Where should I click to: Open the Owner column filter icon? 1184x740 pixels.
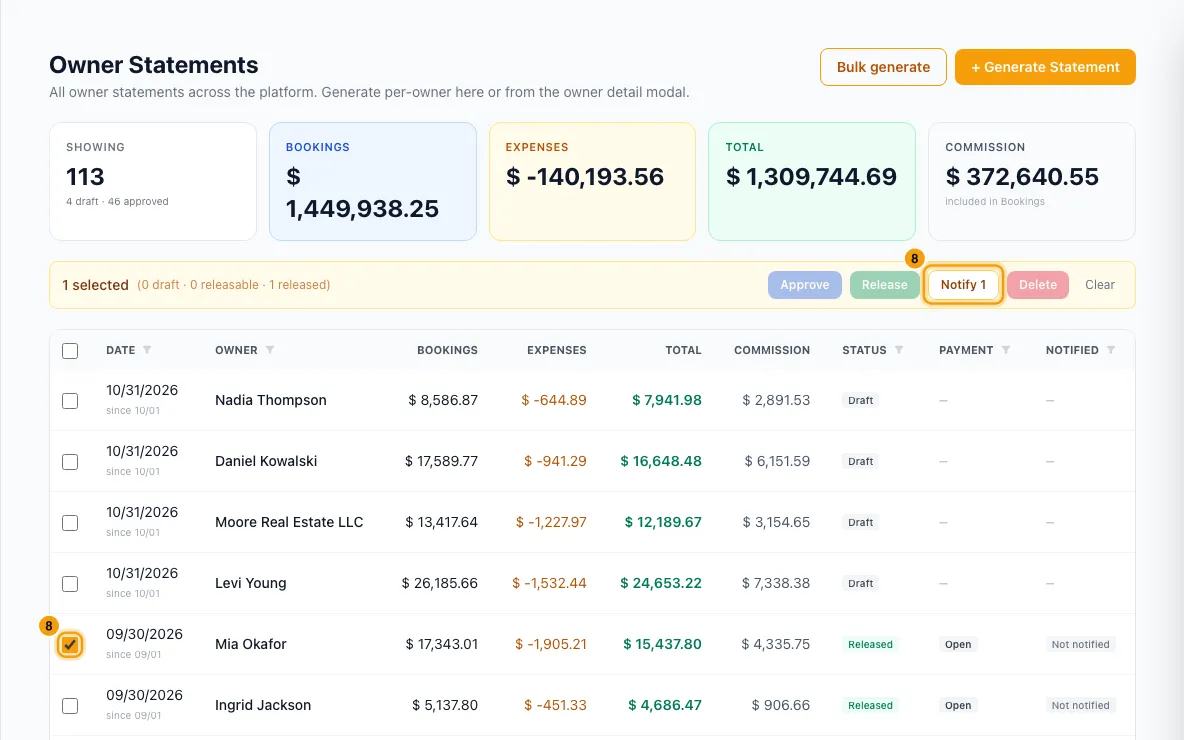270,350
